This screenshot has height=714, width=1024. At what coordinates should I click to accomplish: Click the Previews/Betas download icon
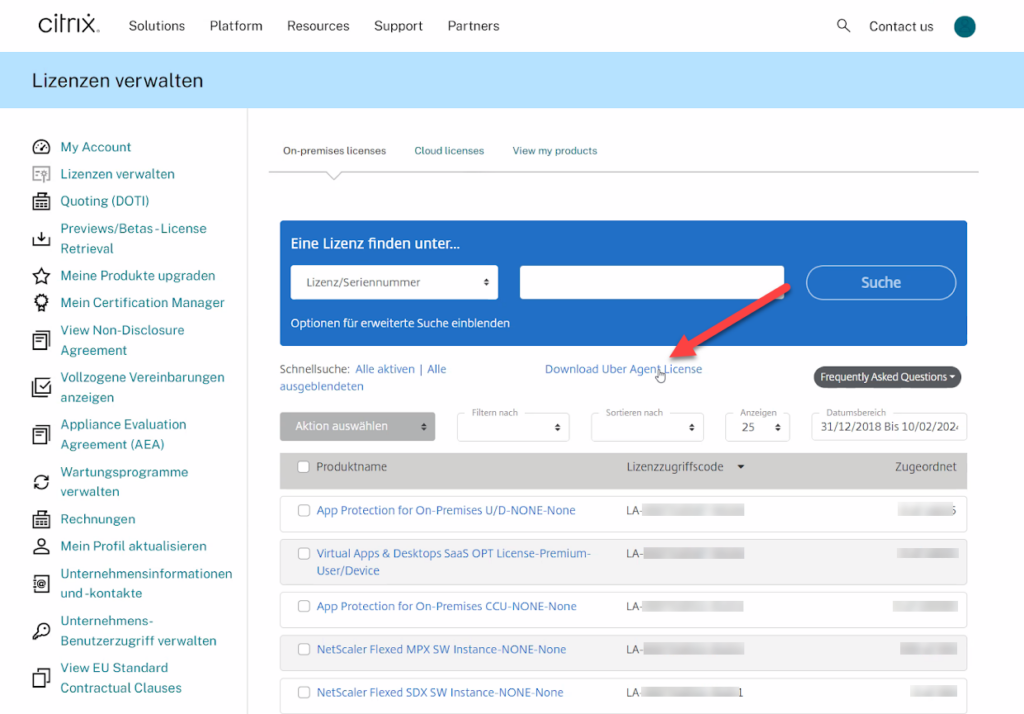(x=41, y=239)
